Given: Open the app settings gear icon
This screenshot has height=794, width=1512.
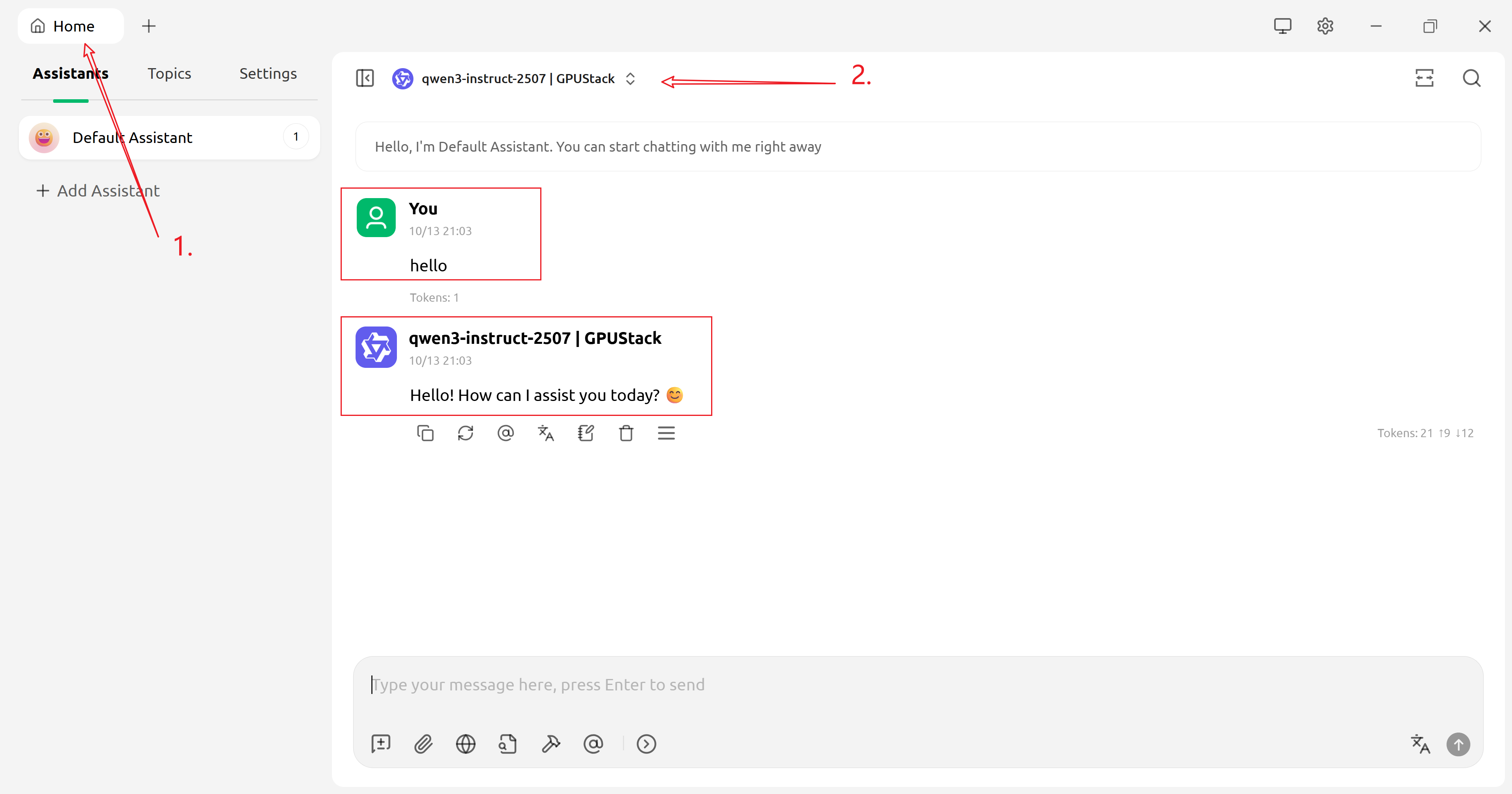Looking at the screenshot, I should (x=1325, y=26).
